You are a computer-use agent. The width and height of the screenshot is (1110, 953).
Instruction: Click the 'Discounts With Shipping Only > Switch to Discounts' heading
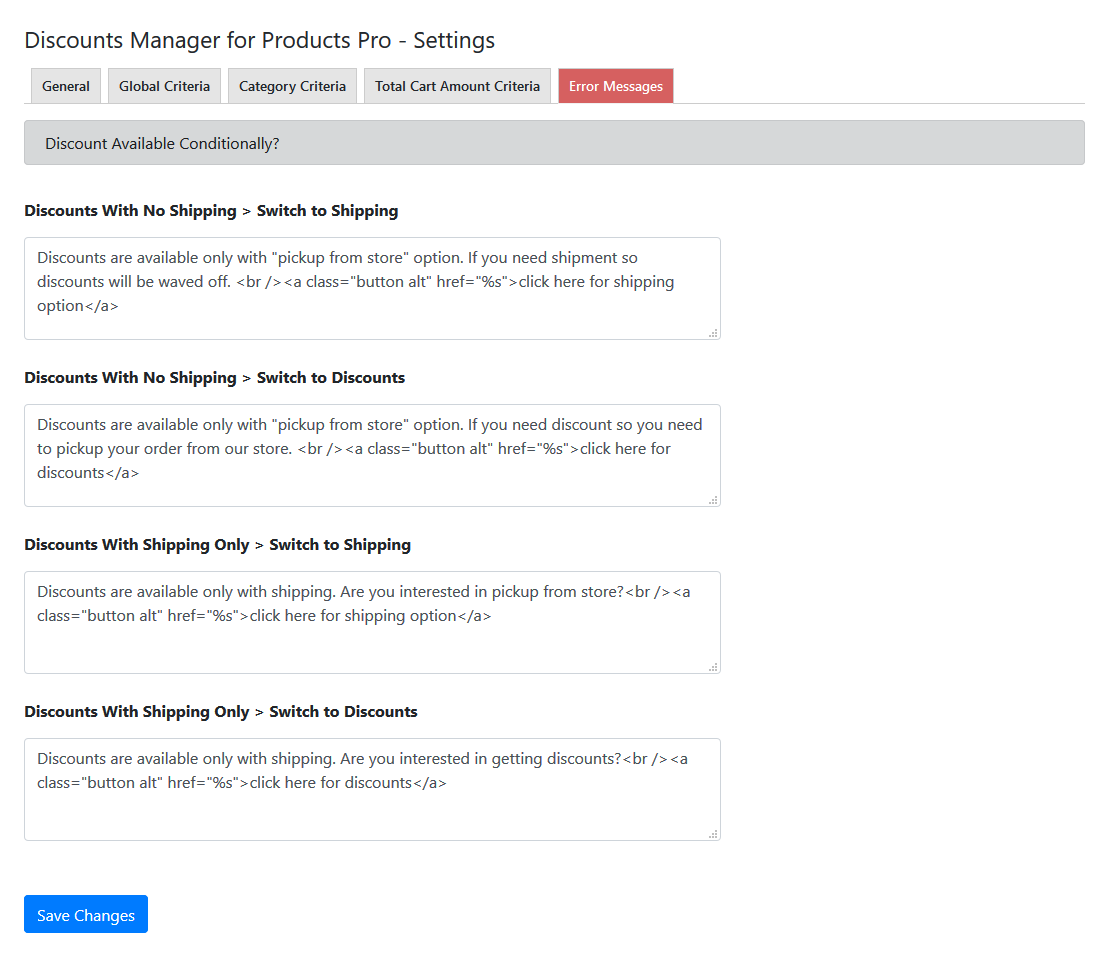(221, 712)
